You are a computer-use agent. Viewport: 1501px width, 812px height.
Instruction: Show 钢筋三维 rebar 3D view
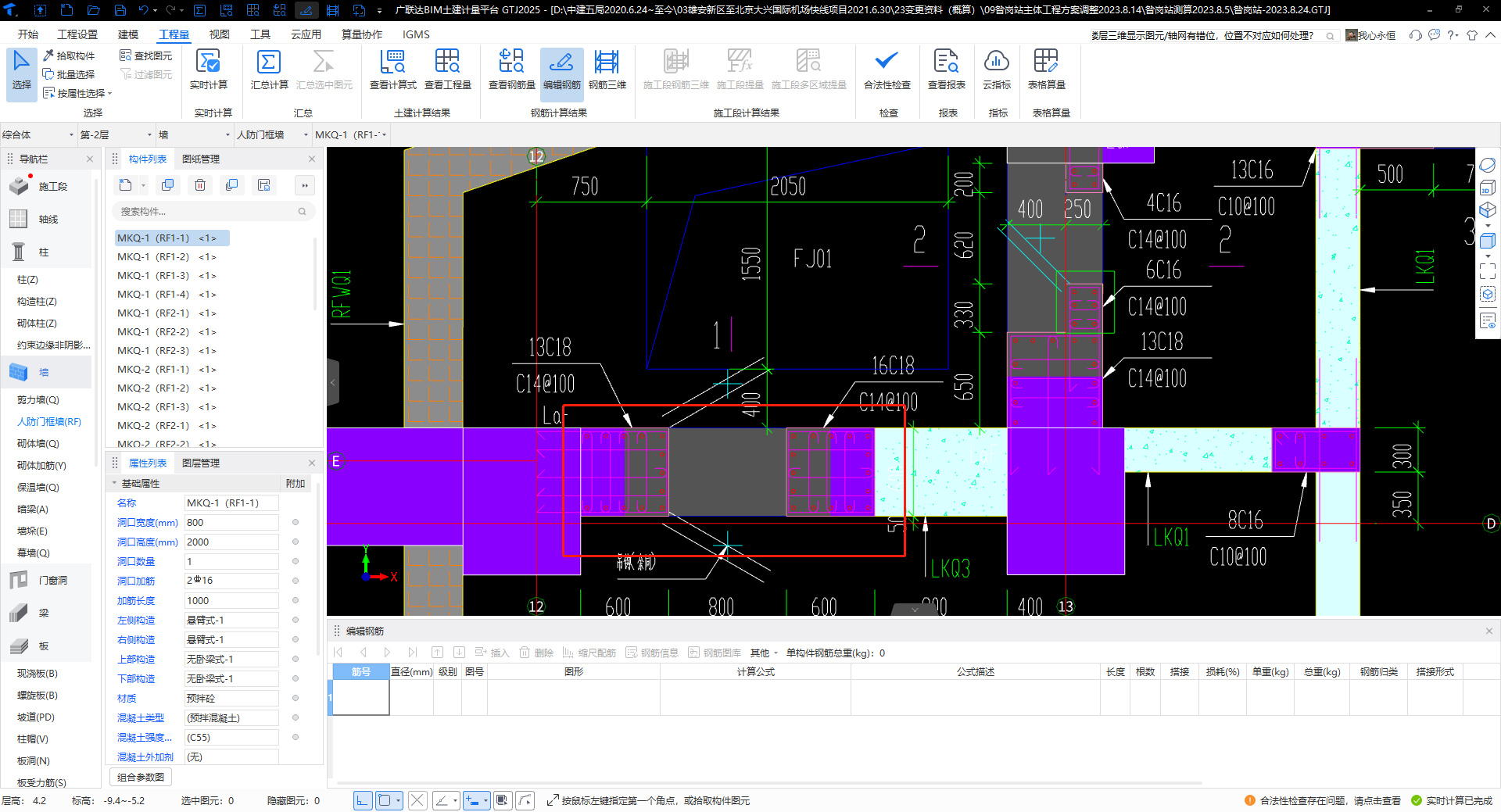point(607,70)
